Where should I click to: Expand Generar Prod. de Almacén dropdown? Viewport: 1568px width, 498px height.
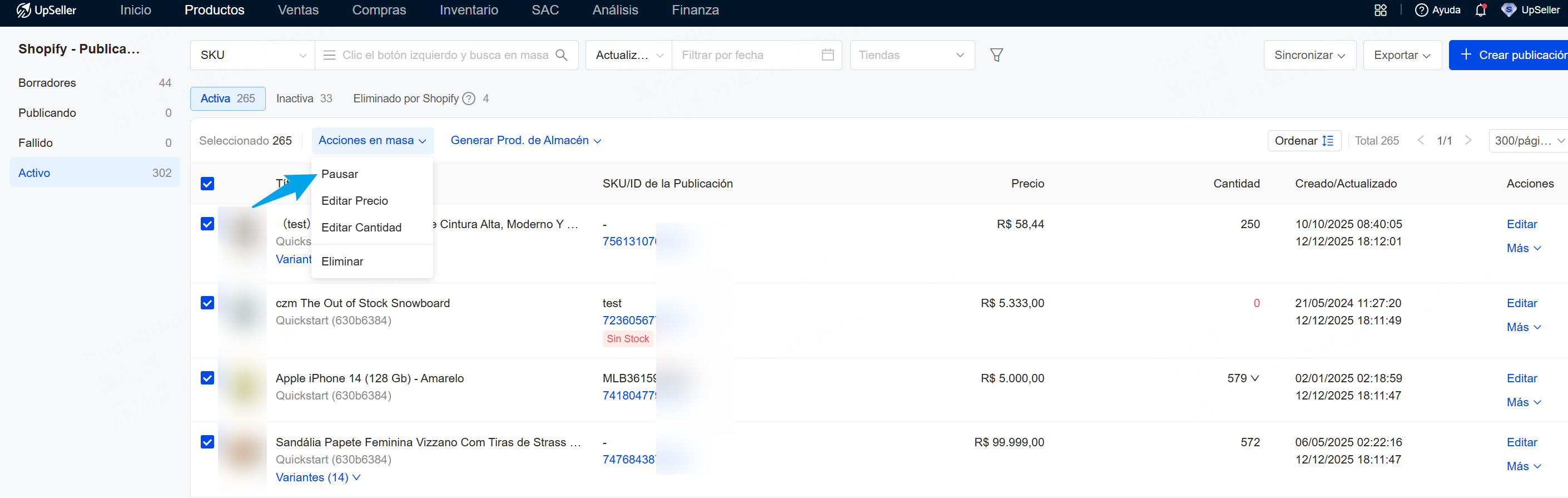point(526,141)
